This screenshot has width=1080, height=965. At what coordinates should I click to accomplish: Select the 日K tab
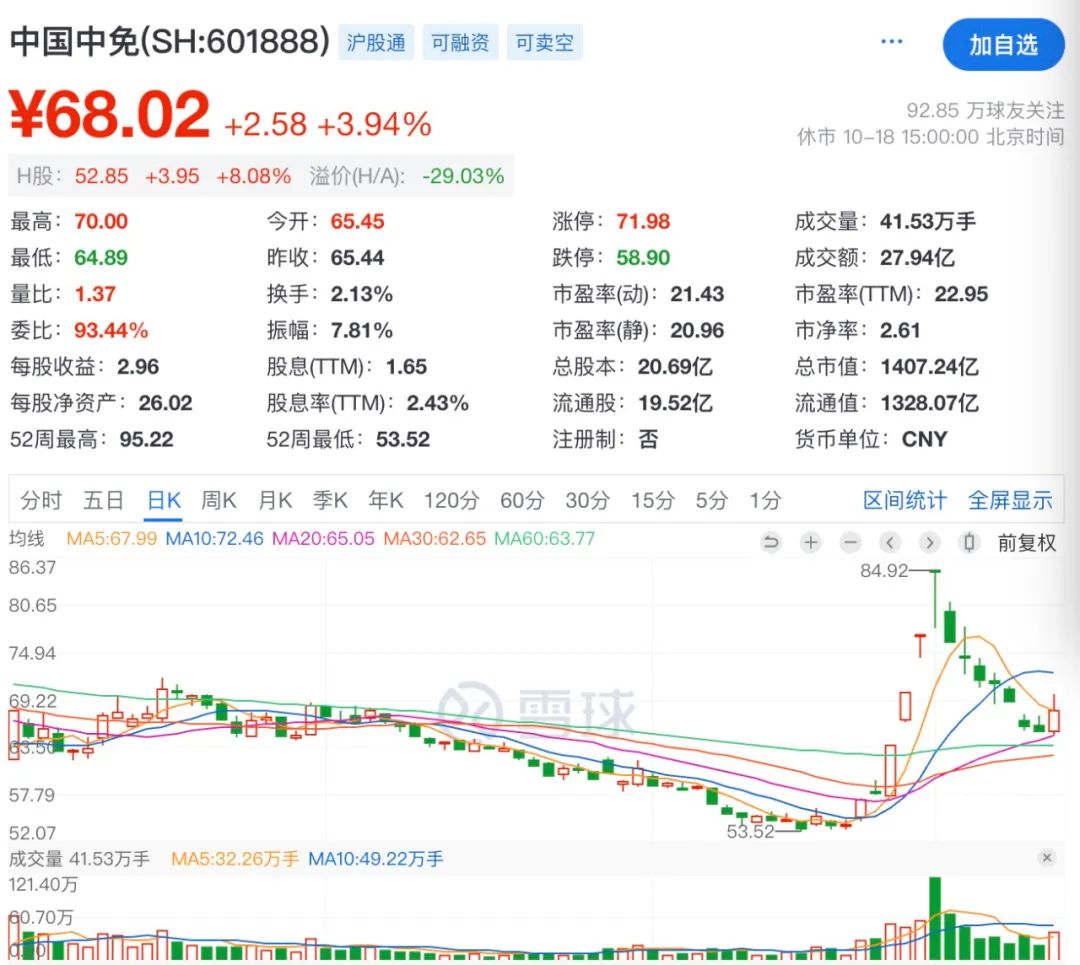(x=165, y=500)
